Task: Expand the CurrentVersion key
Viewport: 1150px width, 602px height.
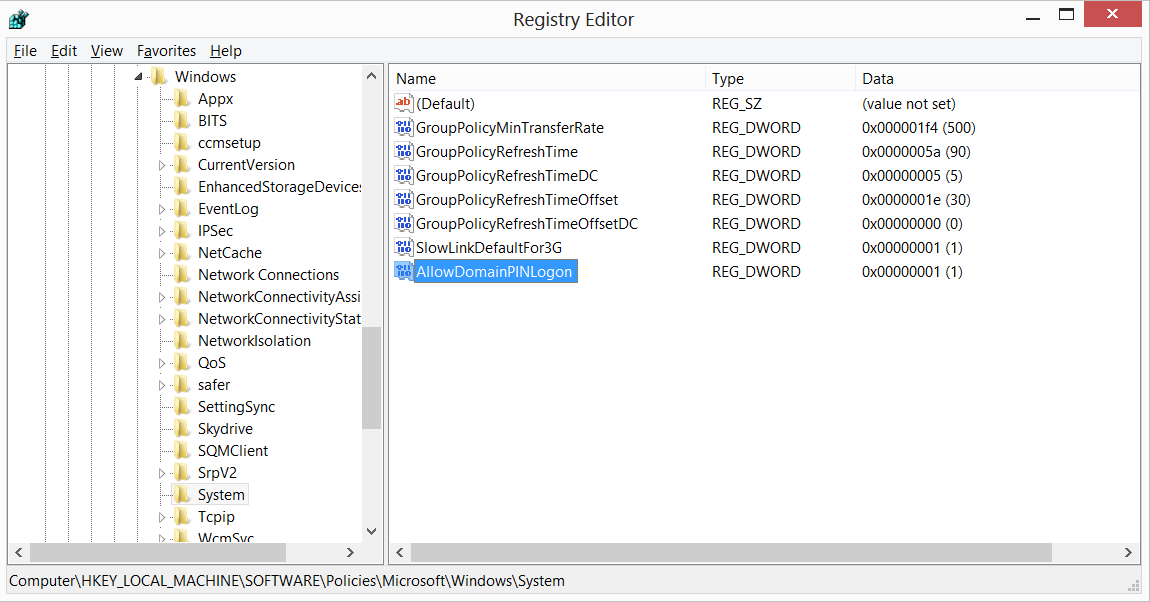Action: [162, 165]
